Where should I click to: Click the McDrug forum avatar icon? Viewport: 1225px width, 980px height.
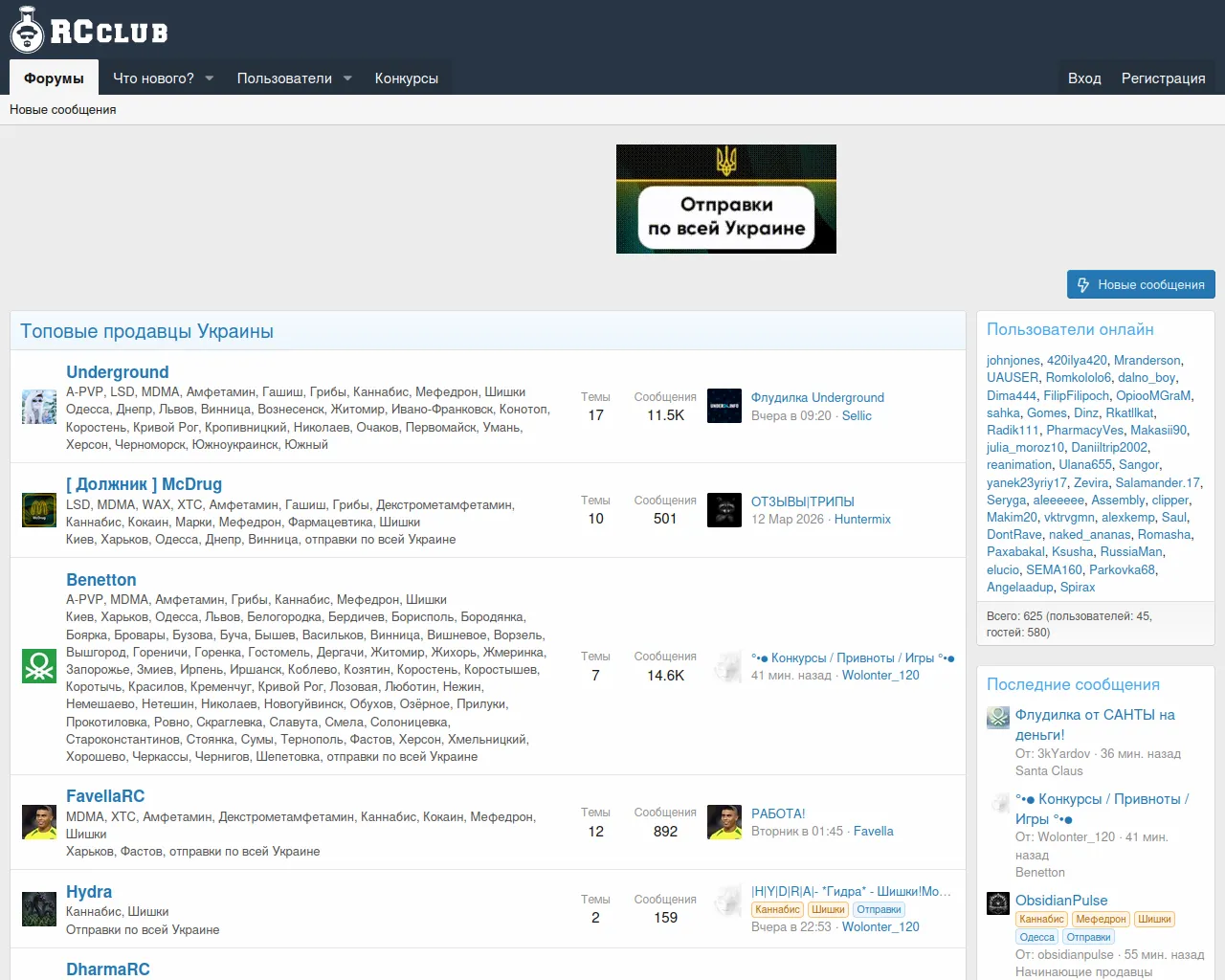[39, 510]
